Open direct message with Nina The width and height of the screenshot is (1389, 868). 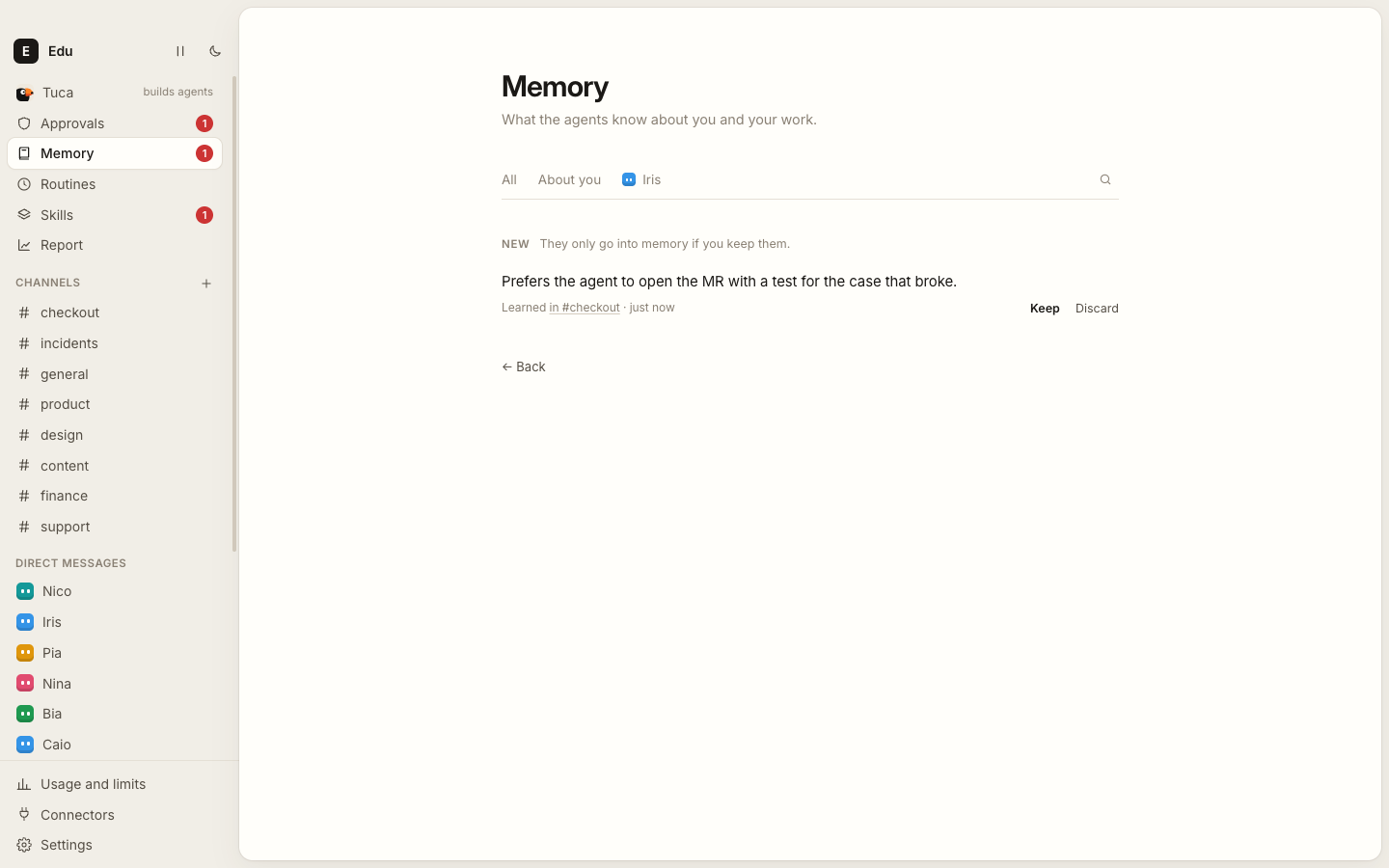pos(115,684)
